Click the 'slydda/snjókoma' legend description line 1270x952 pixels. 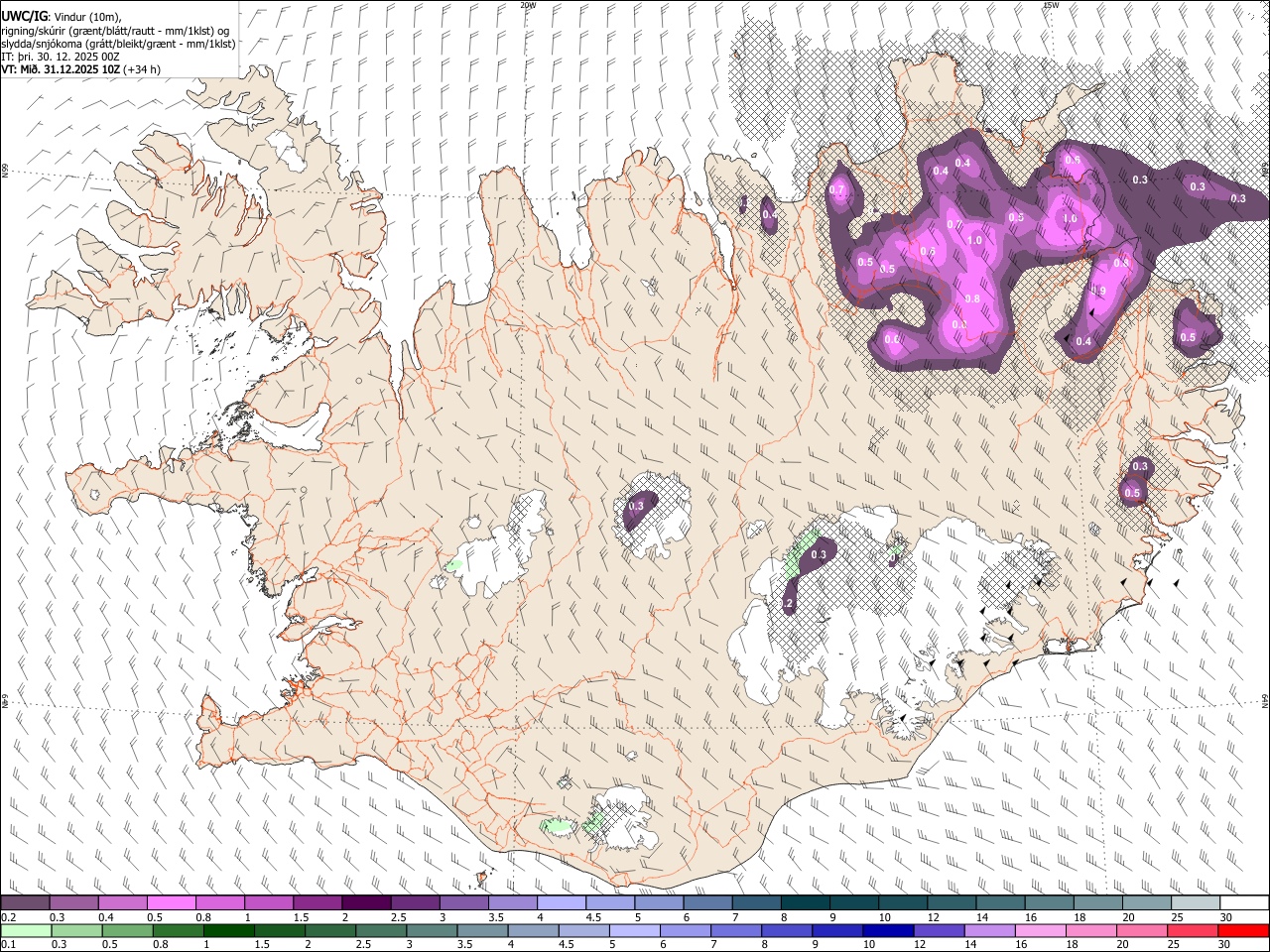point(118,44)
